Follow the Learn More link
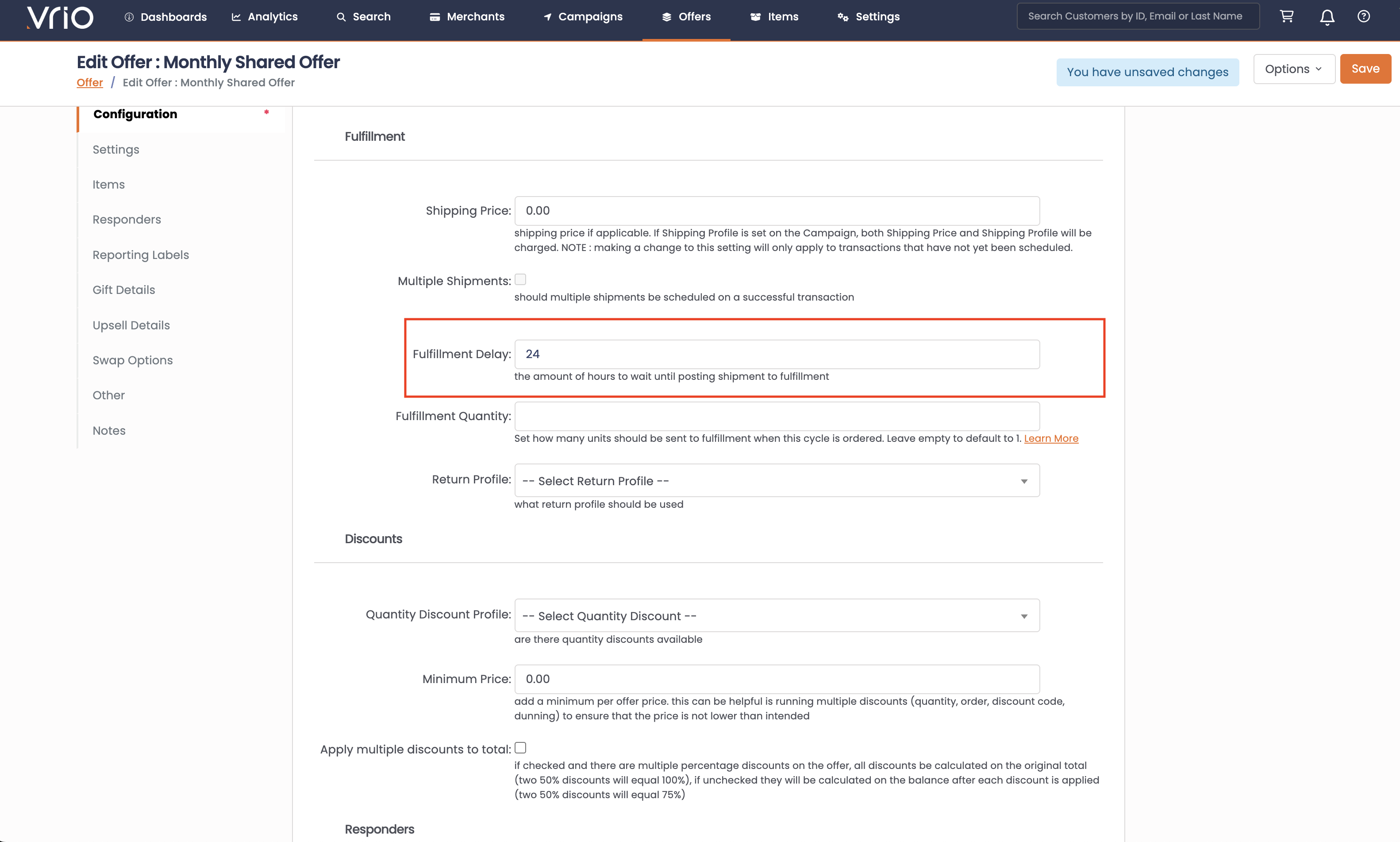 tap(1051, 439)
